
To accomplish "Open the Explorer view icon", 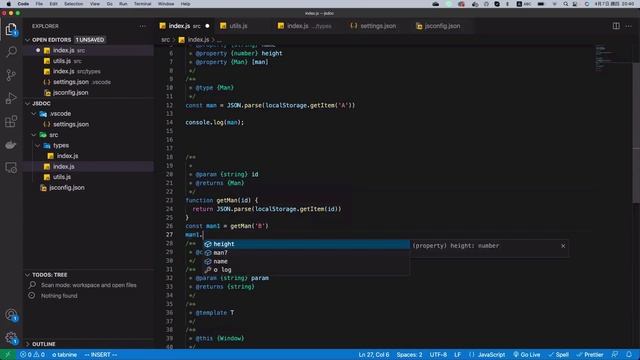I will pos(11,29).
